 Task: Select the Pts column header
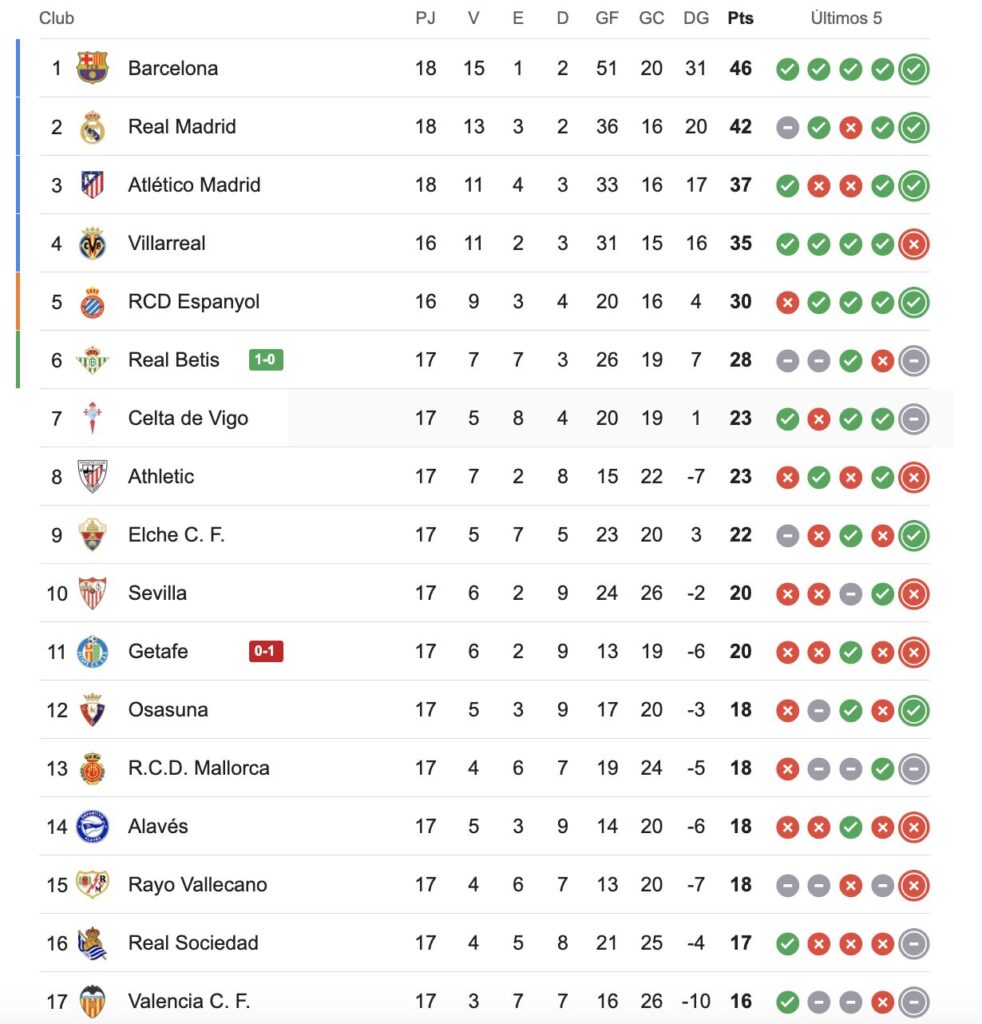click(x=740, y=18)
